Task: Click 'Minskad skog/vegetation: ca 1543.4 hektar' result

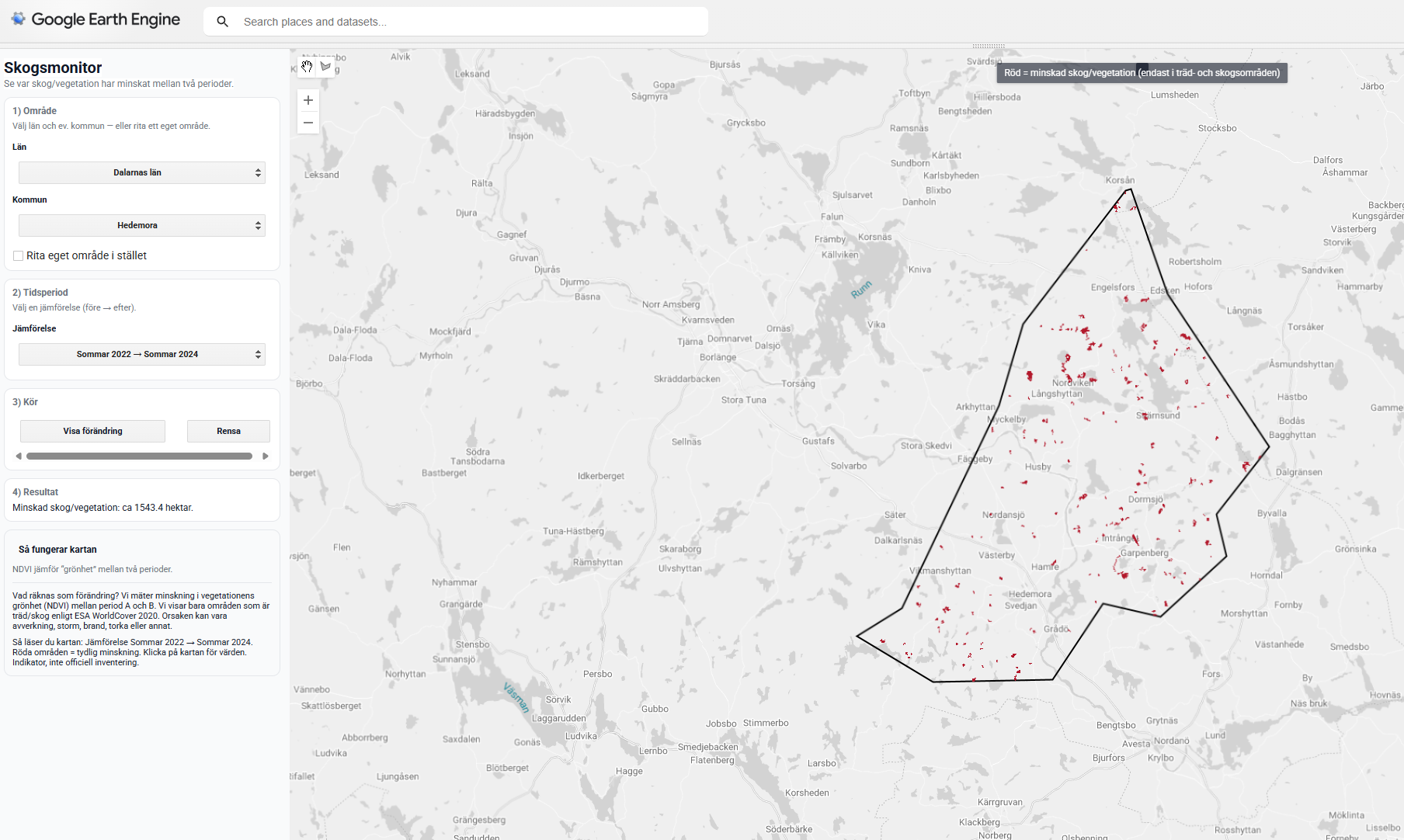Action: [x=103, y=508]
